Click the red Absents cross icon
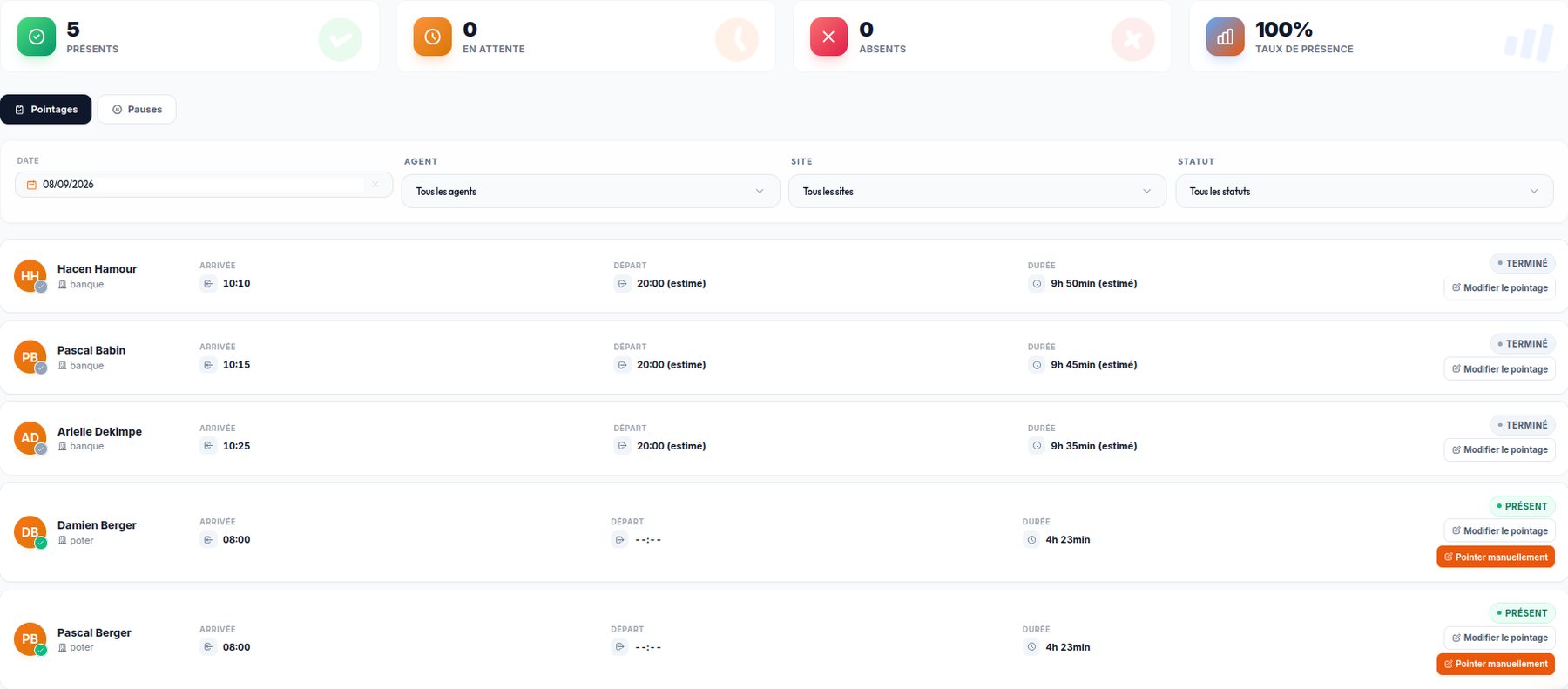 [x=828, y=37]
